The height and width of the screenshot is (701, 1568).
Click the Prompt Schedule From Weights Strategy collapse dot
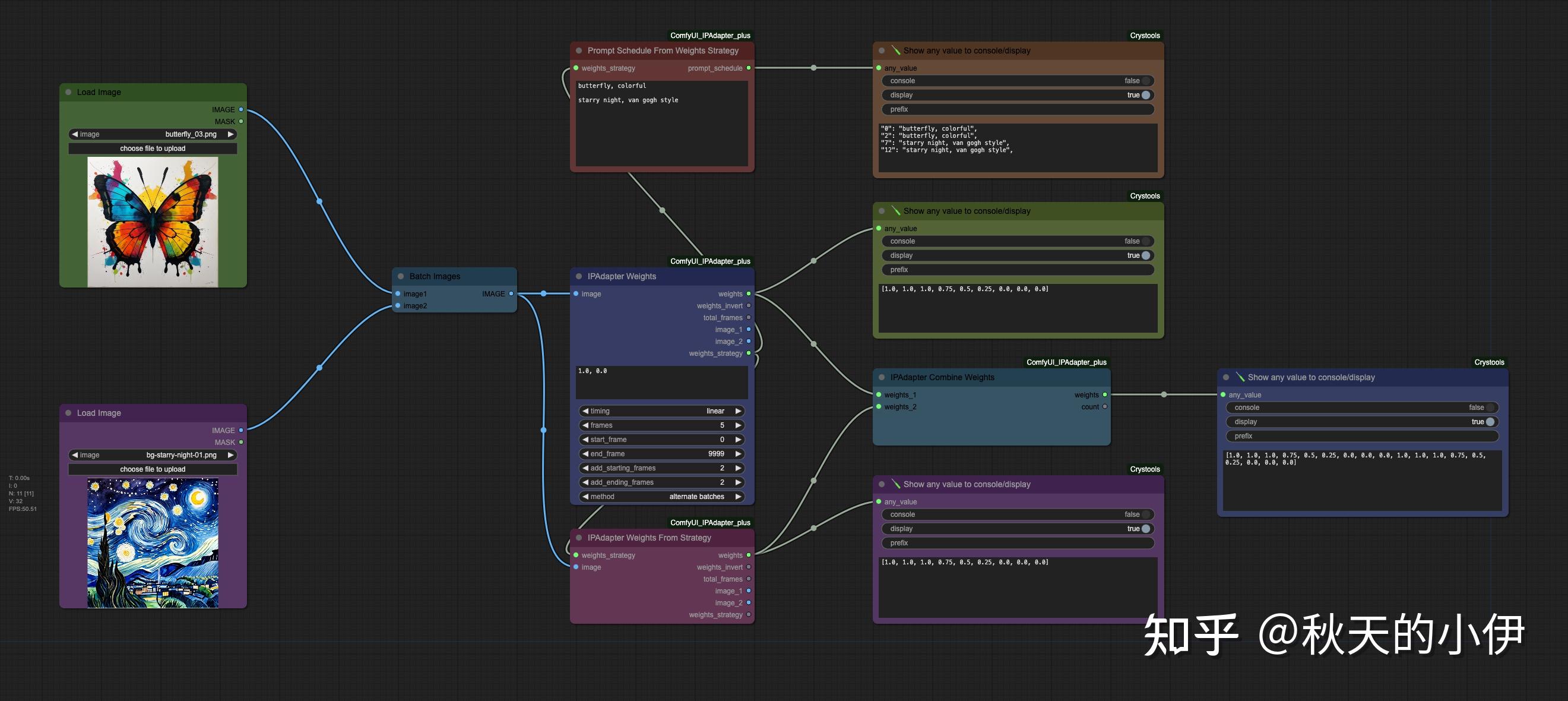coord(579,50)
